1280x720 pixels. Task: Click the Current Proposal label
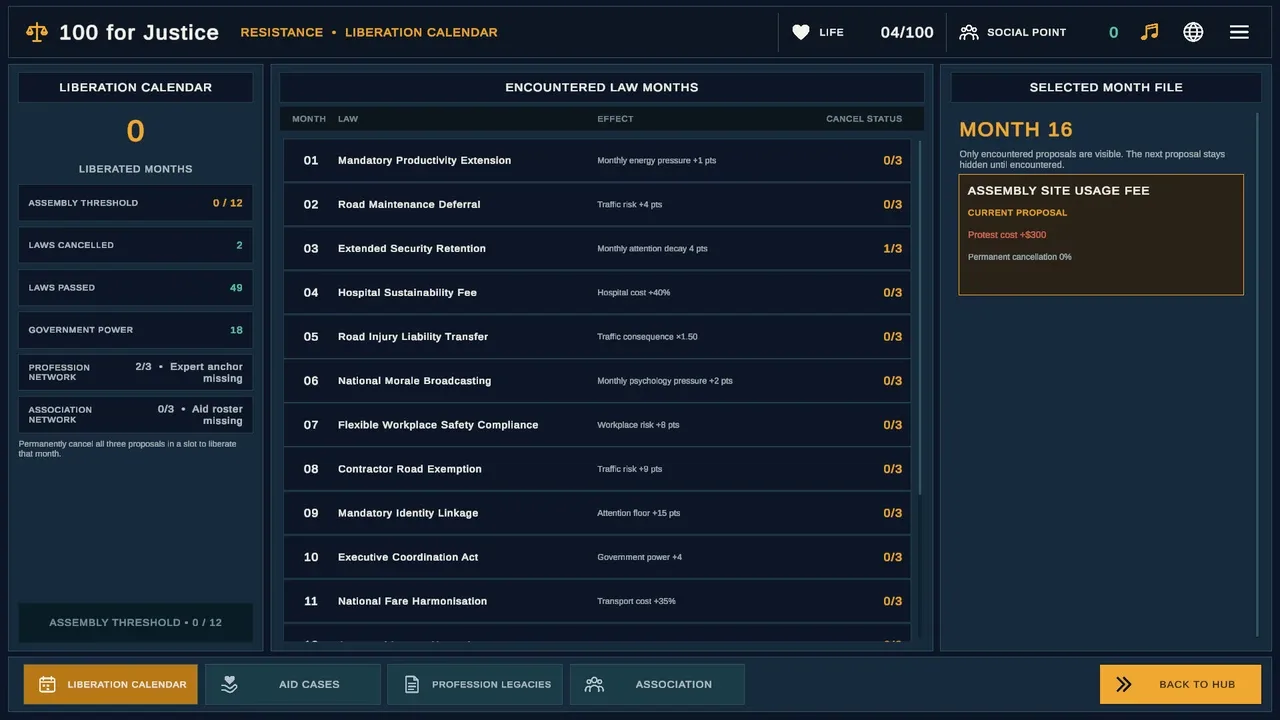1017,213
